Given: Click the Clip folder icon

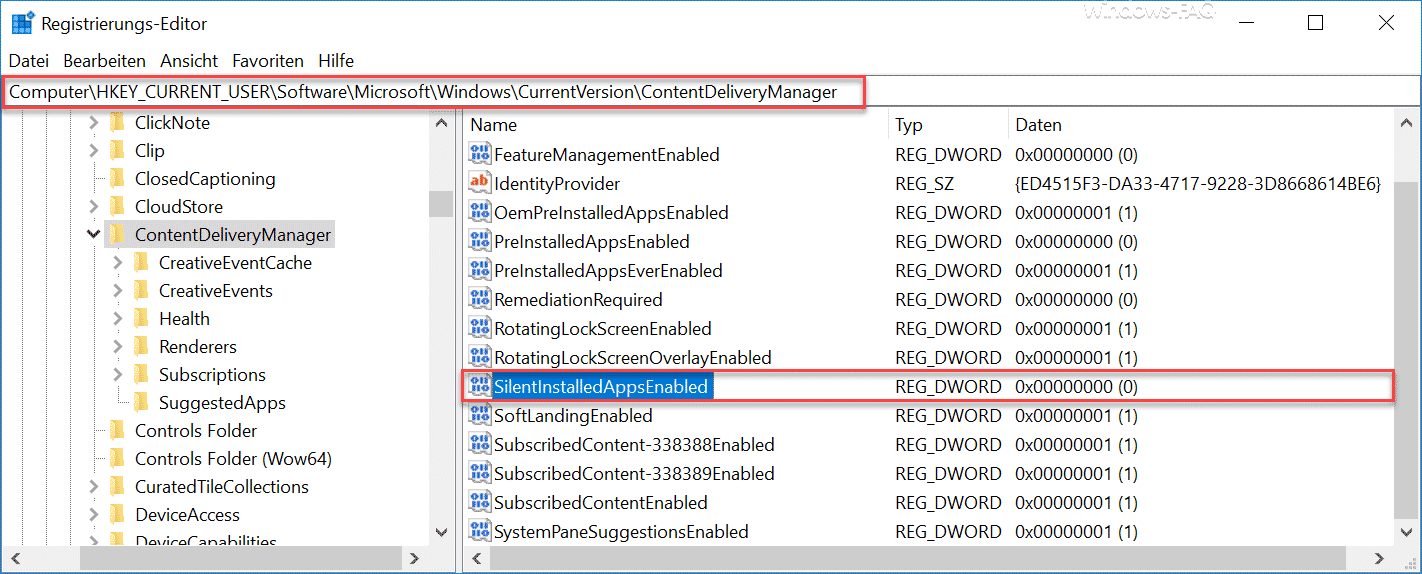Looking at the screenshot, I should [117, 151].
